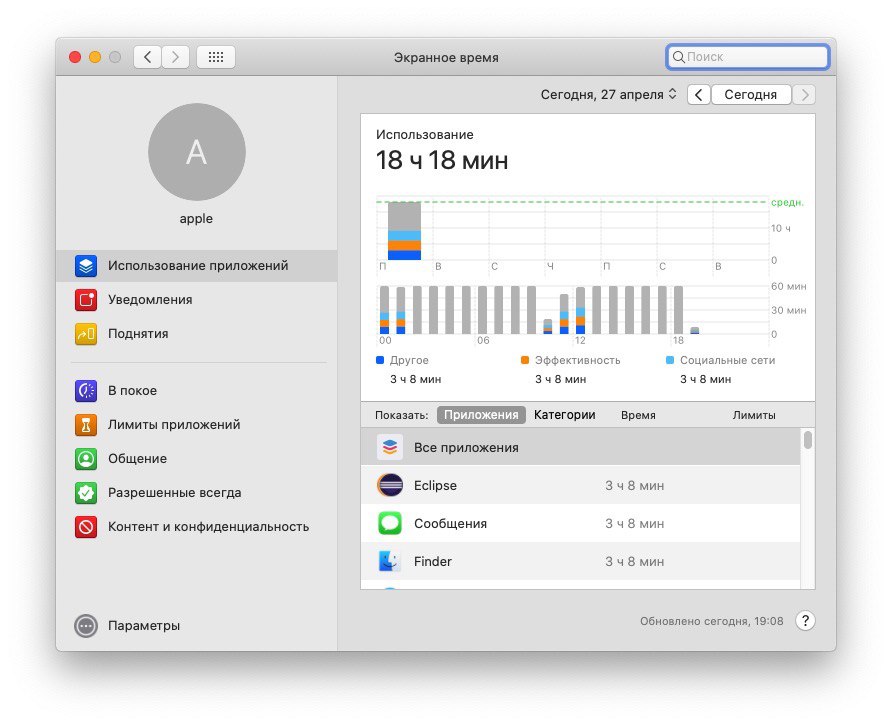Click the Экранное время window title
Image resolution: width=892 pixels, height=725 pixels.
pos(446,57)
